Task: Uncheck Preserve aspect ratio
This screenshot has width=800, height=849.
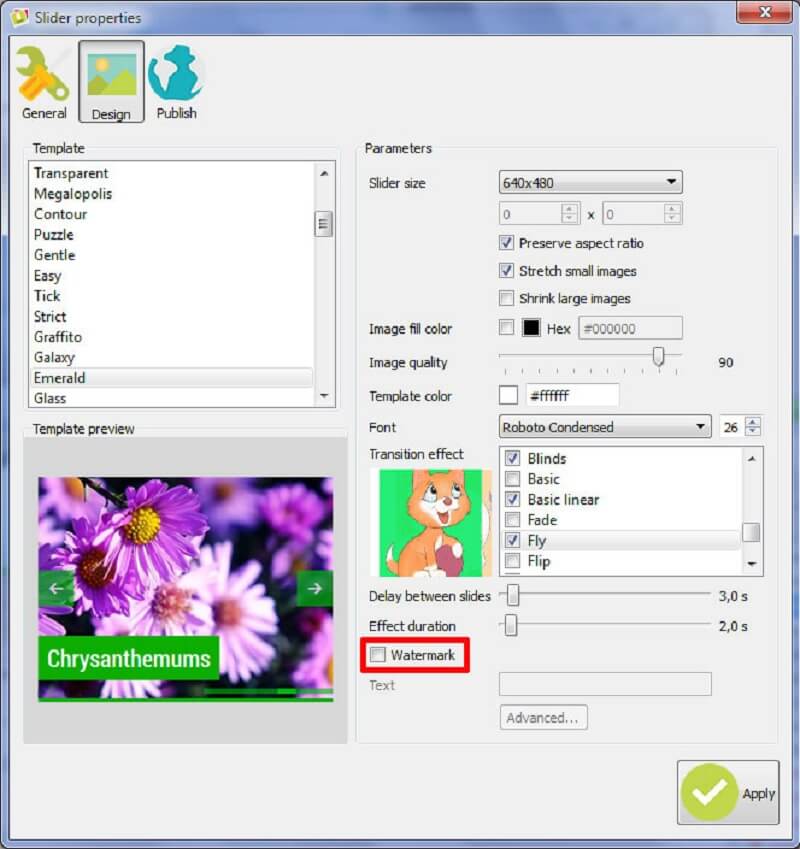Action: tap(508, 243)
